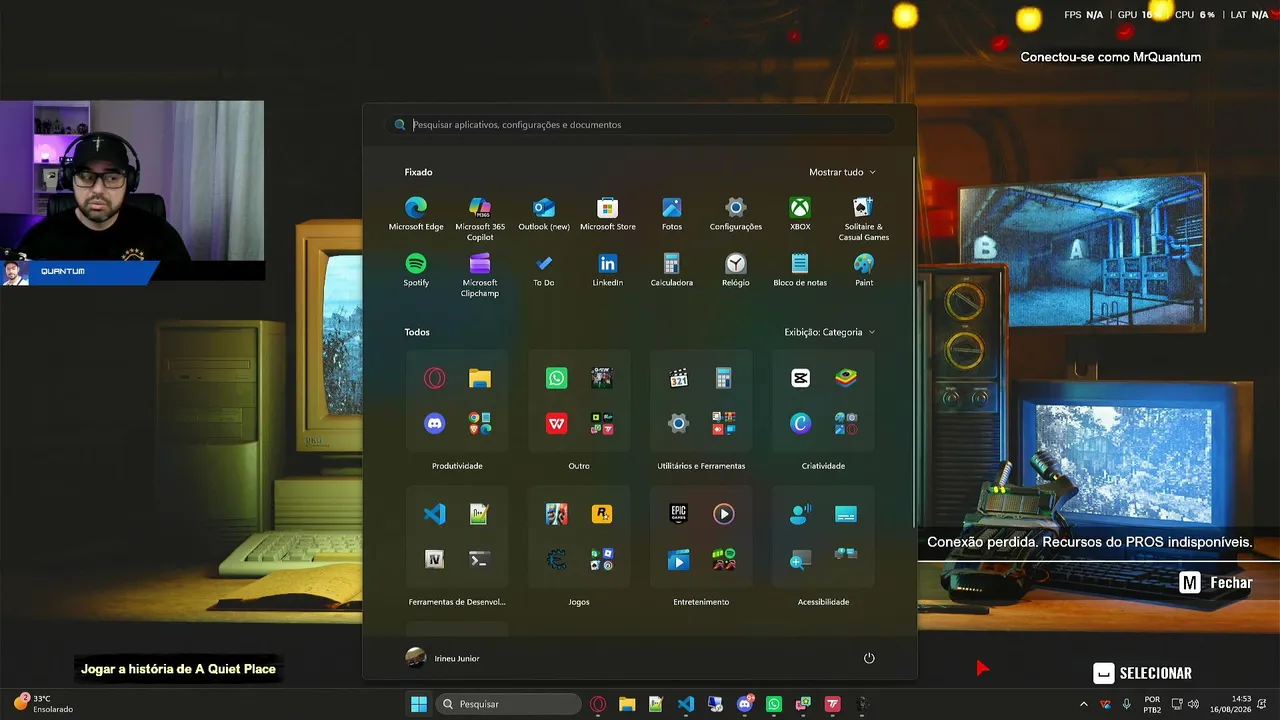Image resolution: width=1280 pixels, height=720 pixels.
Task: Launch CapCut in the Criatividade group
Action: (x=800, y=378)
